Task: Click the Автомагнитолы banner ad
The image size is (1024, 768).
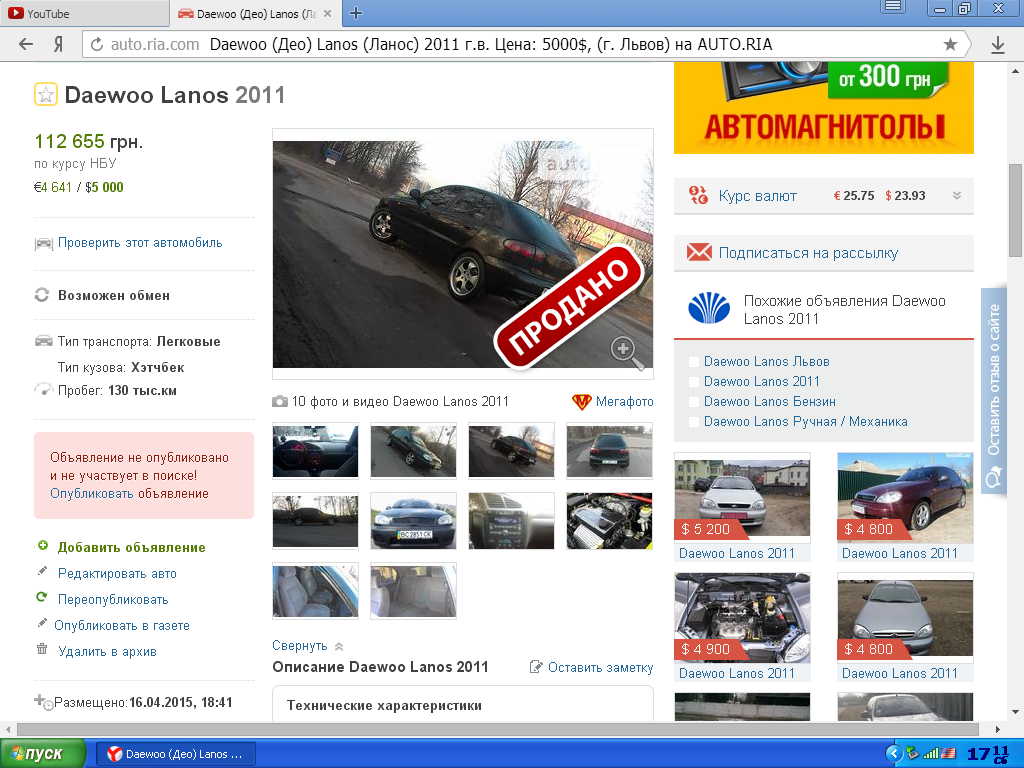Action: (824, 108)
